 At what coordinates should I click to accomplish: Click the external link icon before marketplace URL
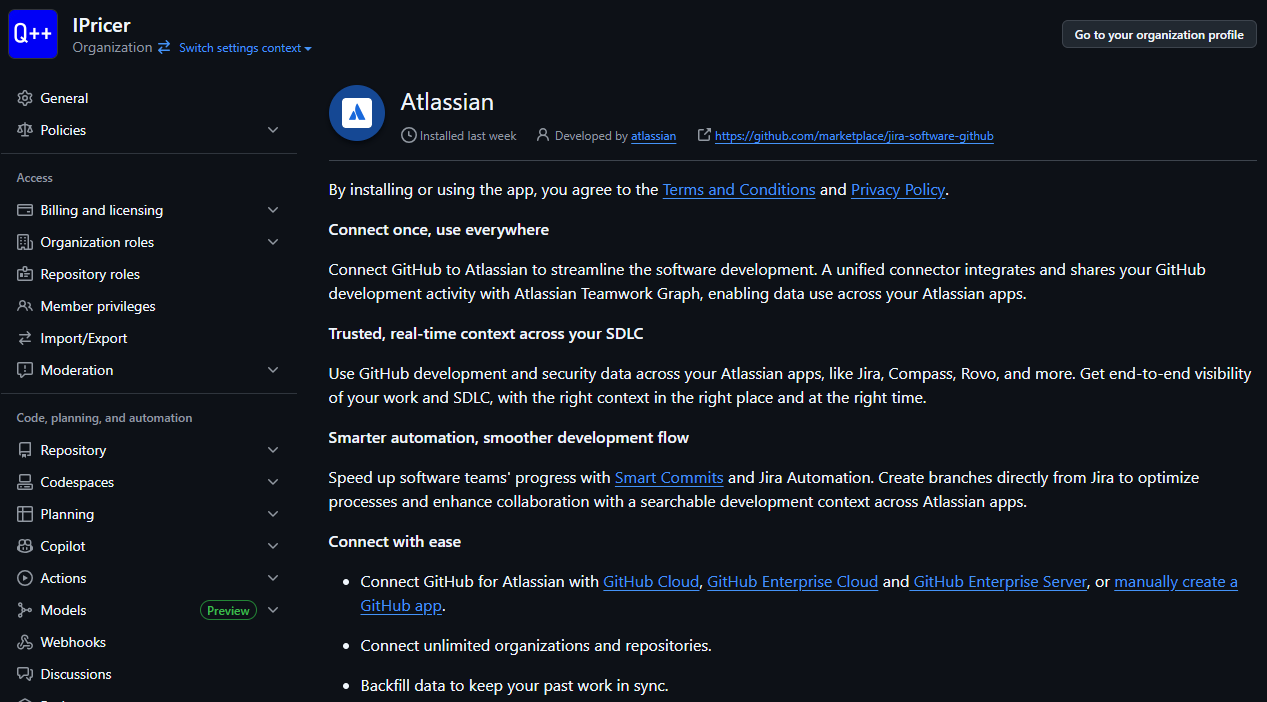pos(704,135)
